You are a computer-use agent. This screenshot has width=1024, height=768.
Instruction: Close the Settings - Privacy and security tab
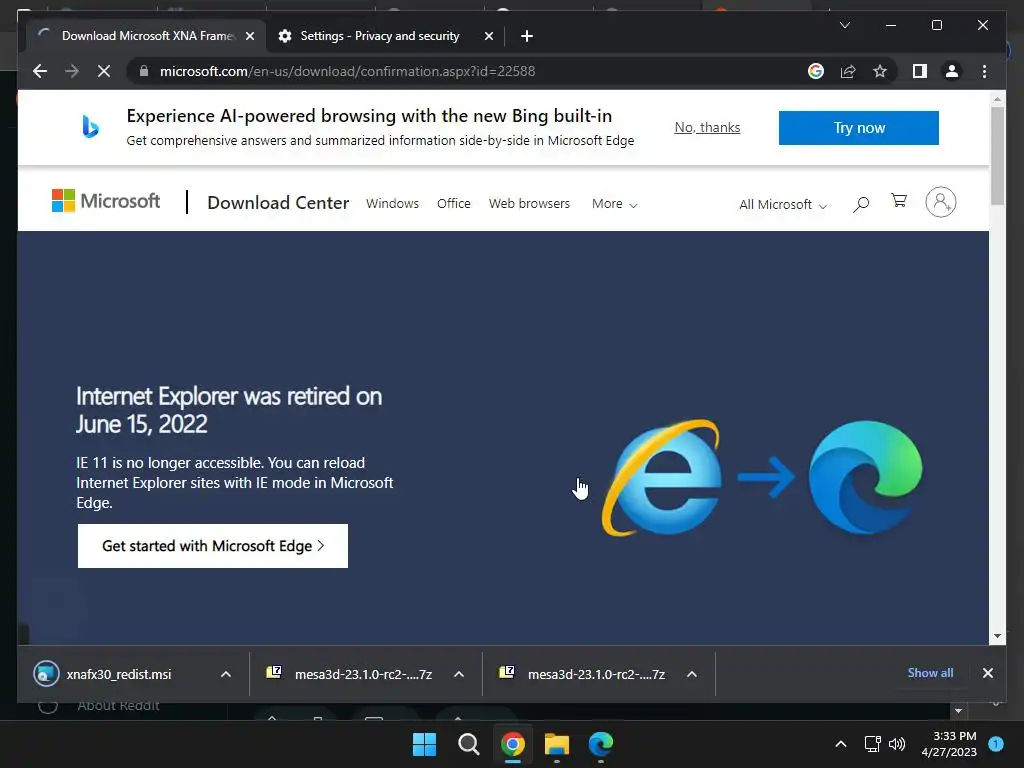pyautogui.click(x=488, y=36)
